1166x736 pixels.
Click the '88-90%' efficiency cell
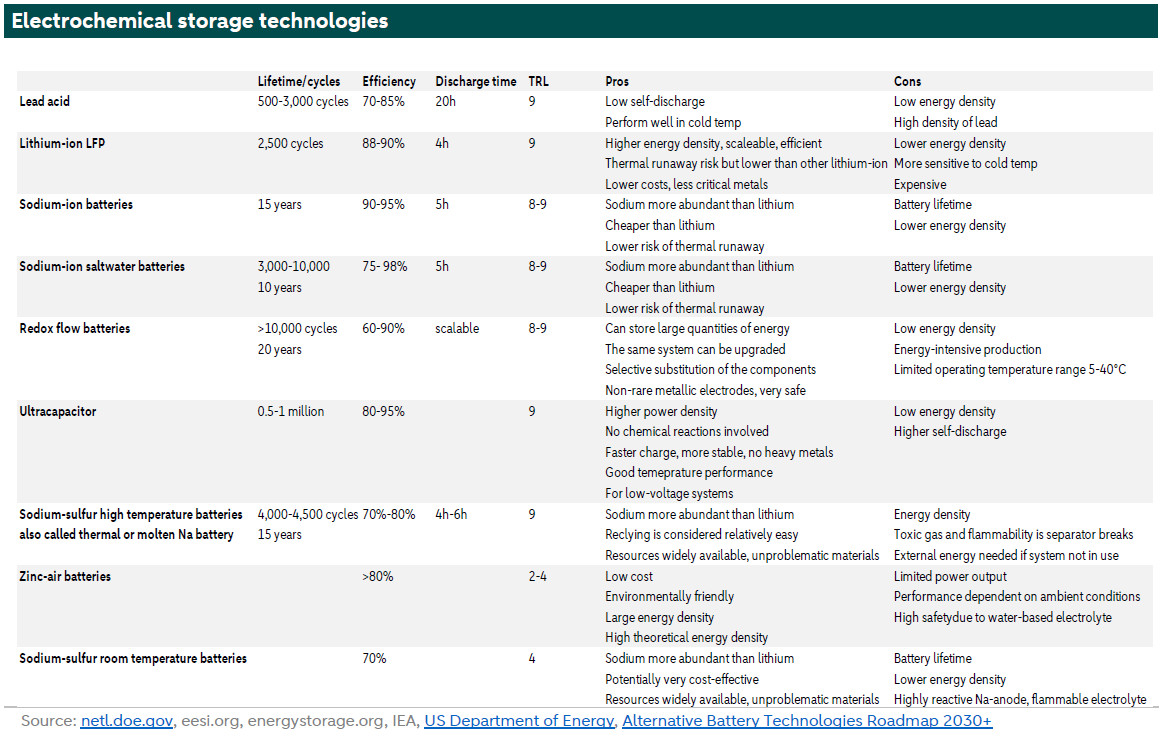click(383, 143)
